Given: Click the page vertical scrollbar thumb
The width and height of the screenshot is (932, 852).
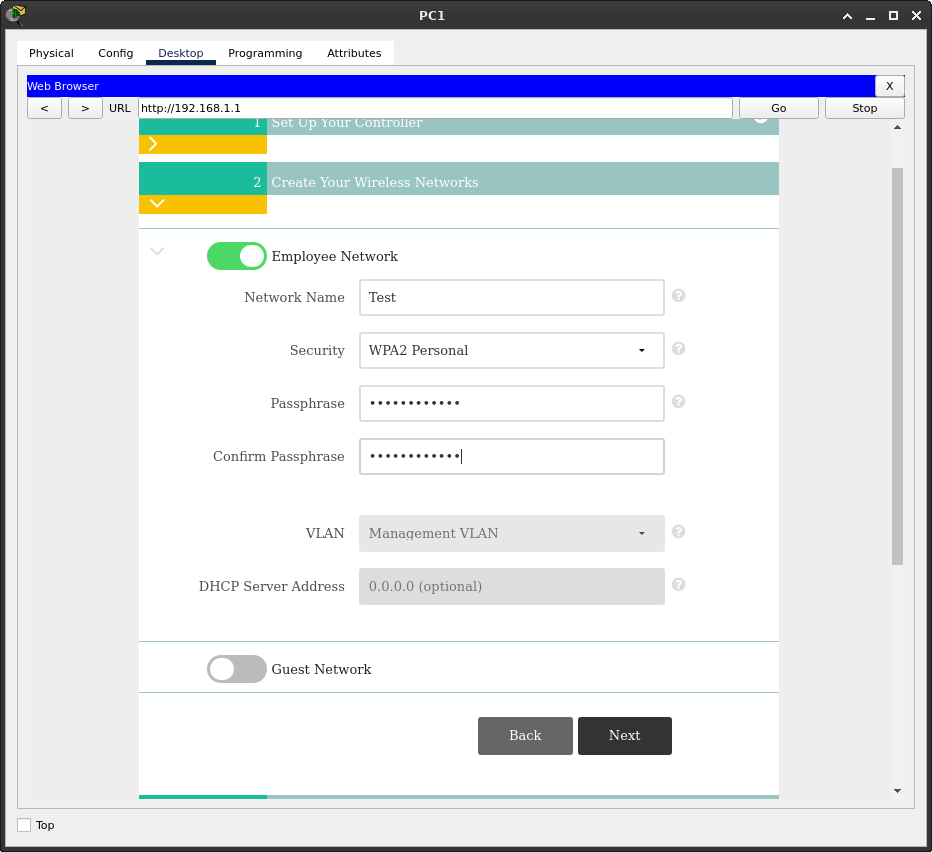Looking at the screenshot, I should tap(897, 365).
